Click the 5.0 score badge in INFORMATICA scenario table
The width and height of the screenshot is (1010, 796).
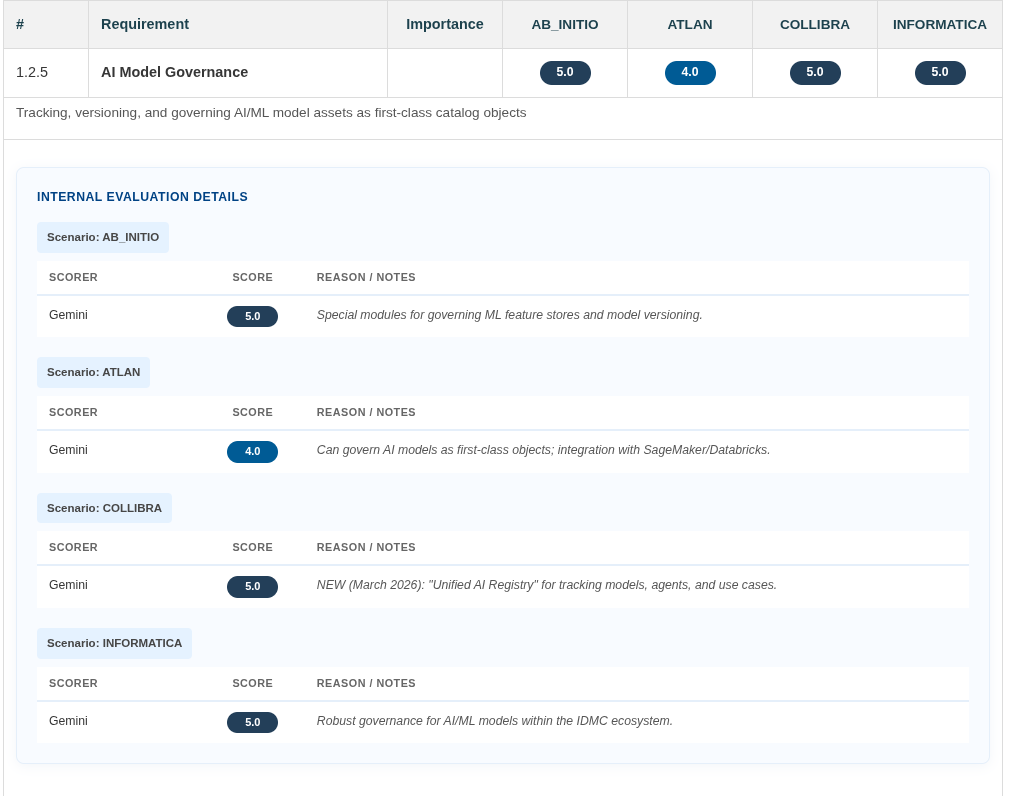pos(252,722)
